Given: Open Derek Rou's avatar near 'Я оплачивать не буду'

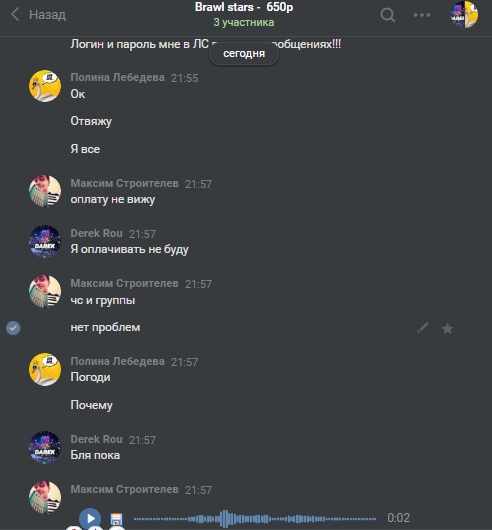Looking at the screenshot, I should 45,242.
